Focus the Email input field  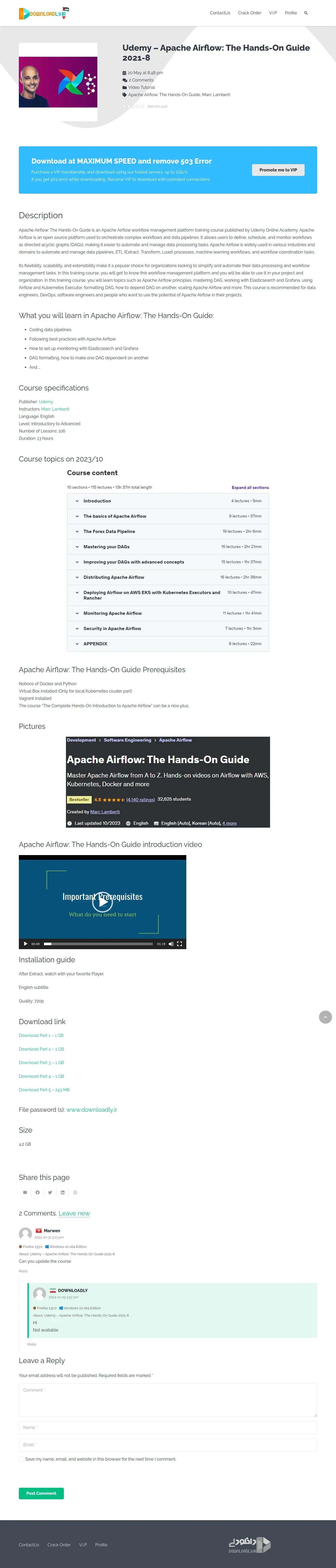click(x=168, y=1445)
